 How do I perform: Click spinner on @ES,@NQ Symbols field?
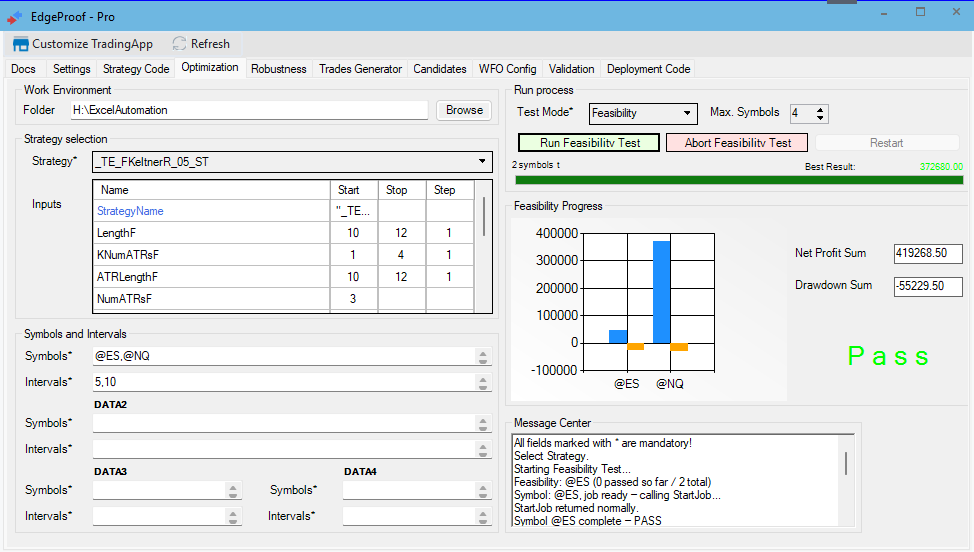[x=483, y=356]
